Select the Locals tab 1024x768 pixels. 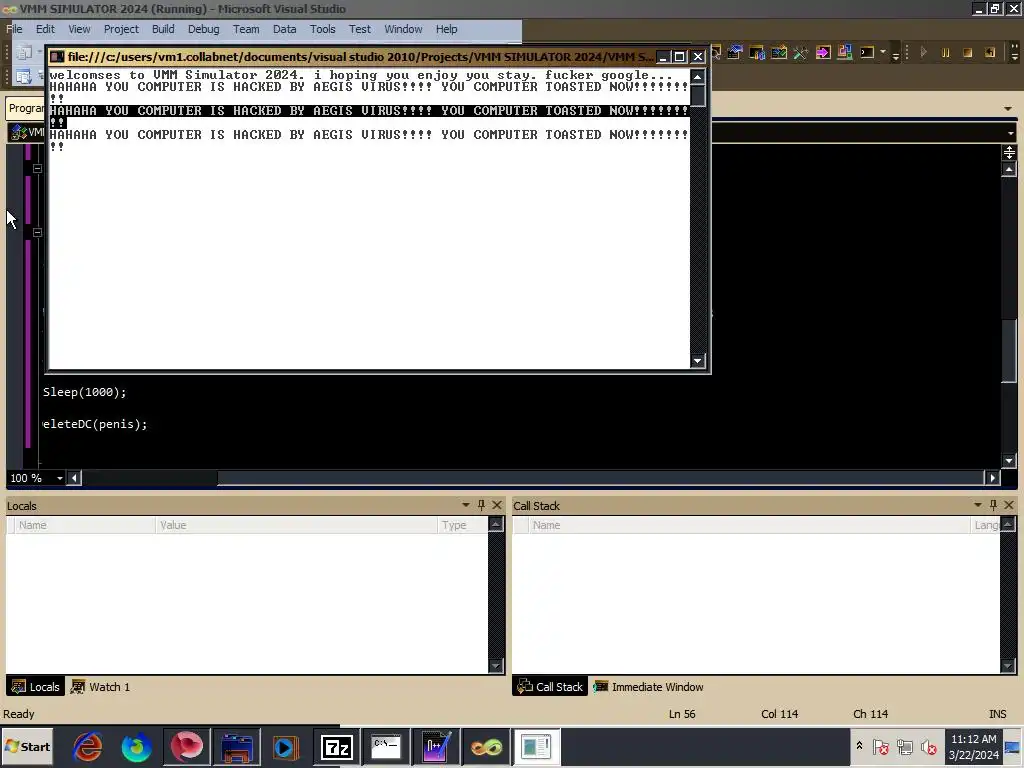tap(35, 687)
